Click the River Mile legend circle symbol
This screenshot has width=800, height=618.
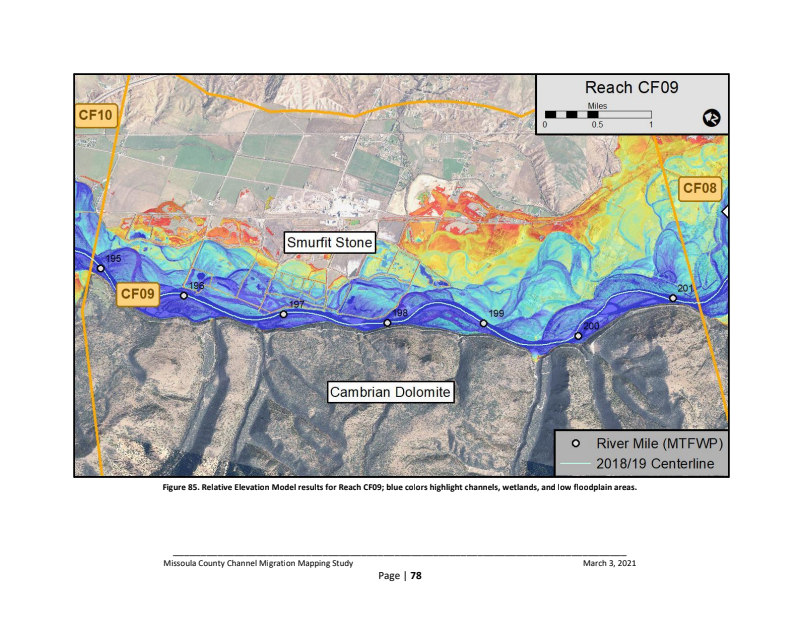click(576, 443)
